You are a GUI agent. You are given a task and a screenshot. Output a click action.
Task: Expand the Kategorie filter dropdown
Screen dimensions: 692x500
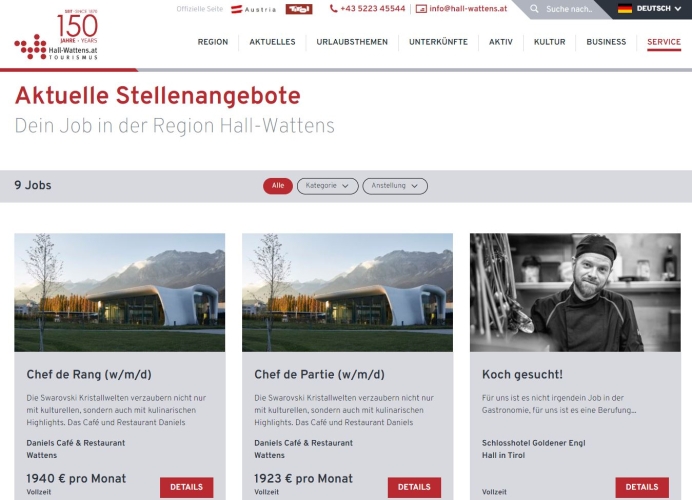(327, 186)
